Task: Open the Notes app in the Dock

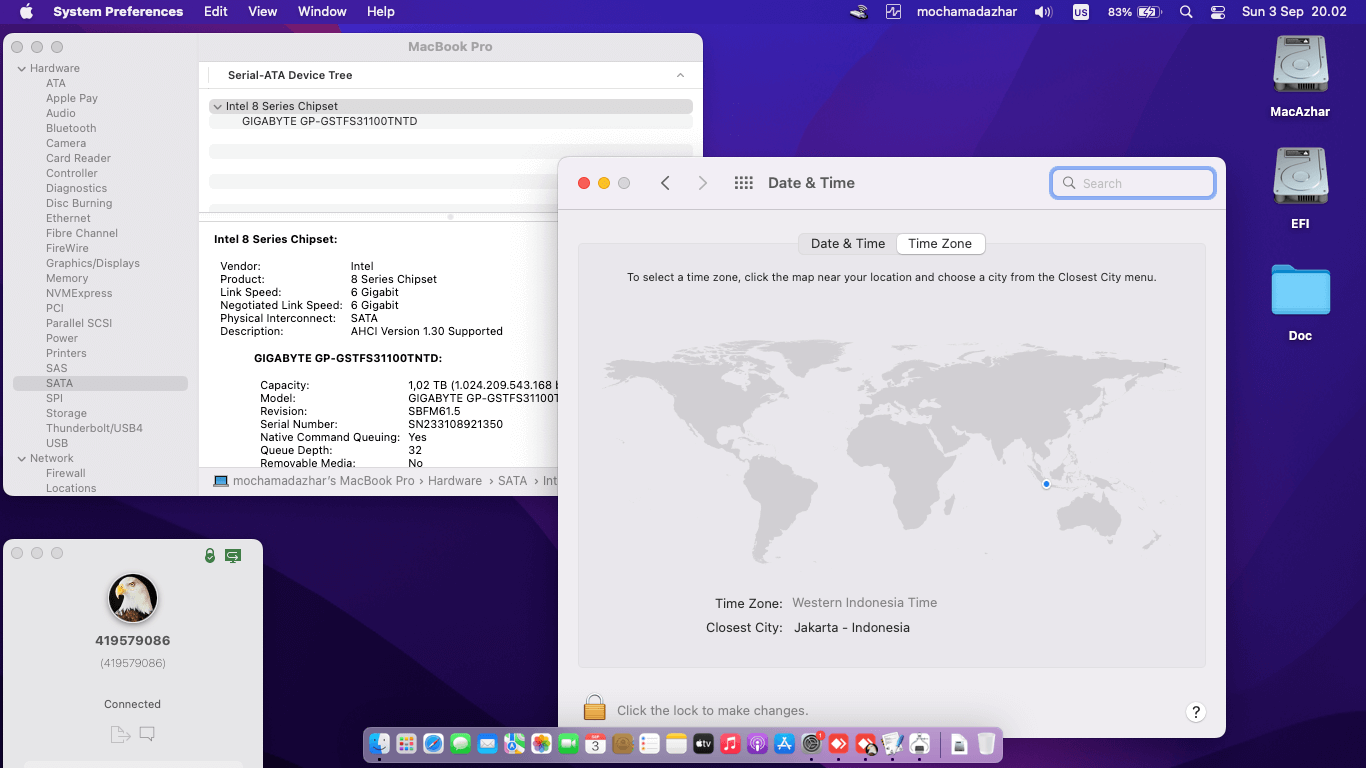Action: pos(676,744)
